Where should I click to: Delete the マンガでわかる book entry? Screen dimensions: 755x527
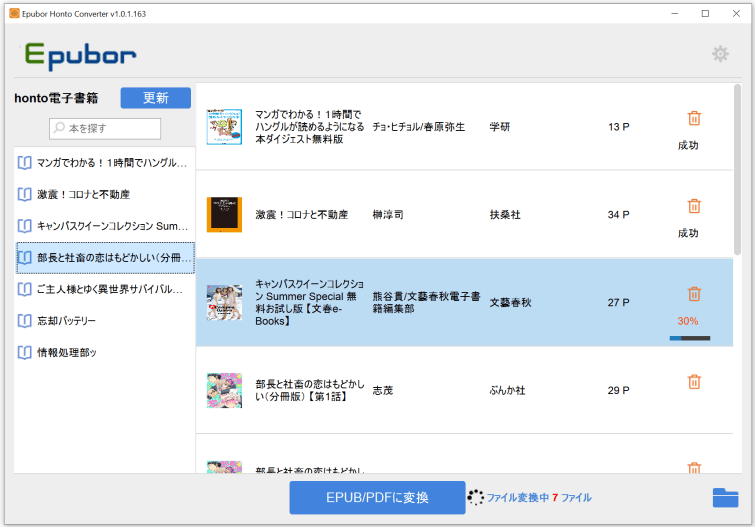coord(694,118)
